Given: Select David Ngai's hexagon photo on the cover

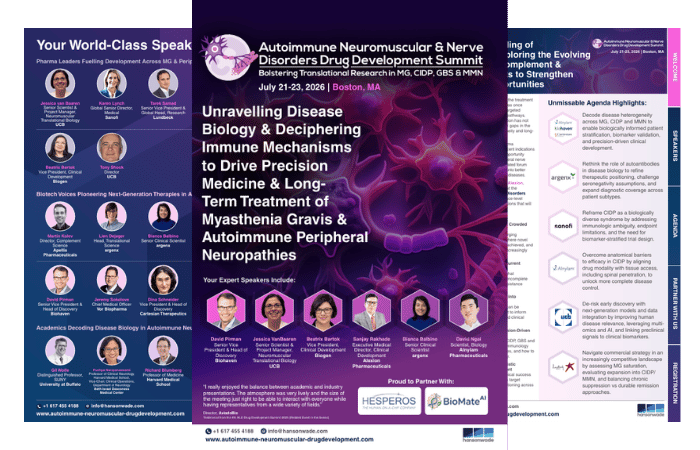Looking at the screenshot, I should tap(468, 310).
